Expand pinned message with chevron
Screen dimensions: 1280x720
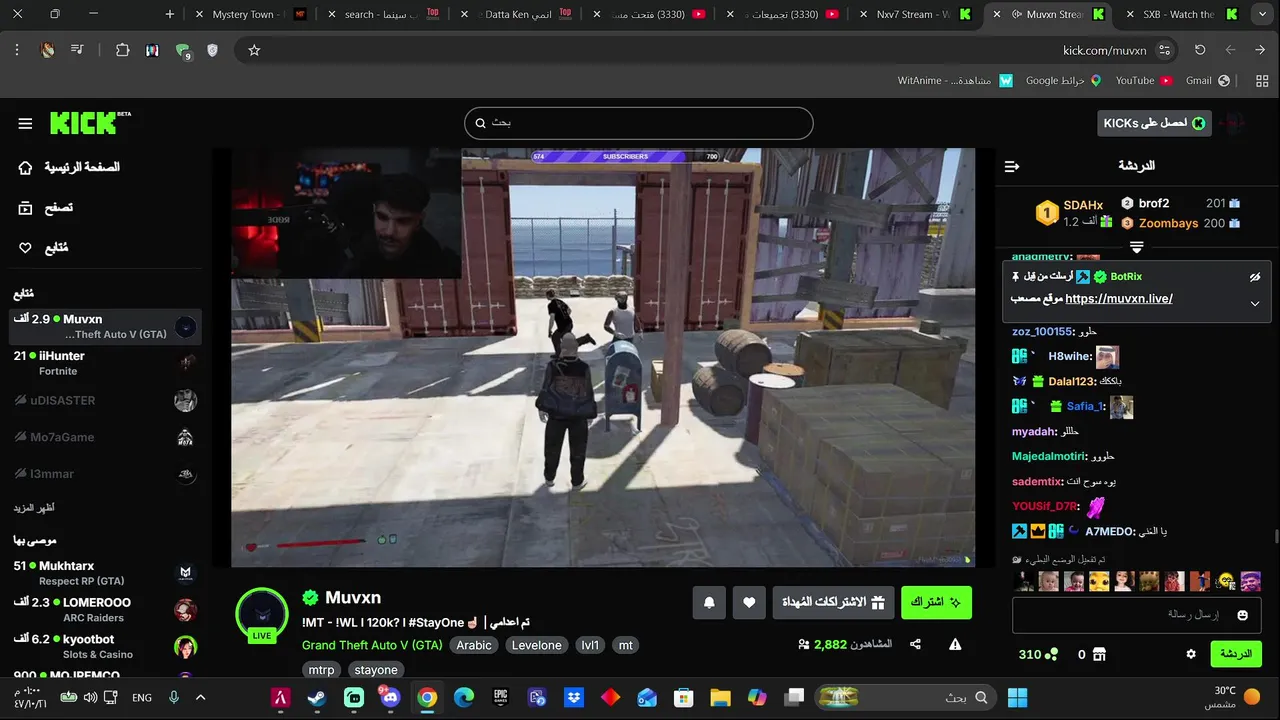1254,303
